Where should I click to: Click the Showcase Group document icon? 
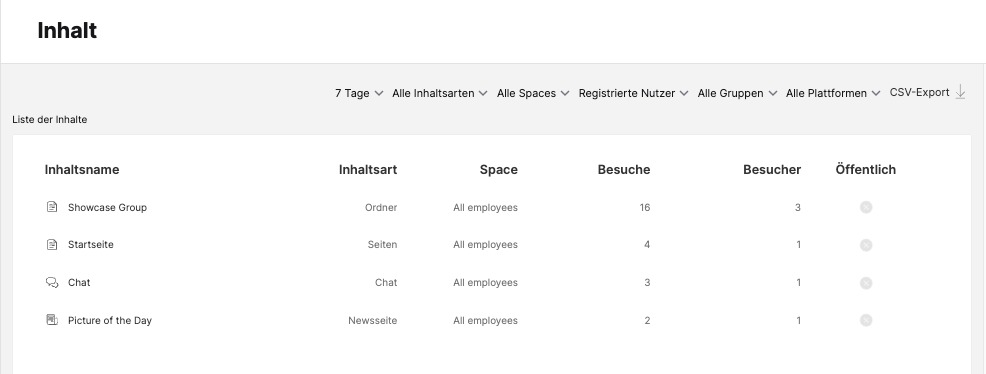[x=52, y=207]
